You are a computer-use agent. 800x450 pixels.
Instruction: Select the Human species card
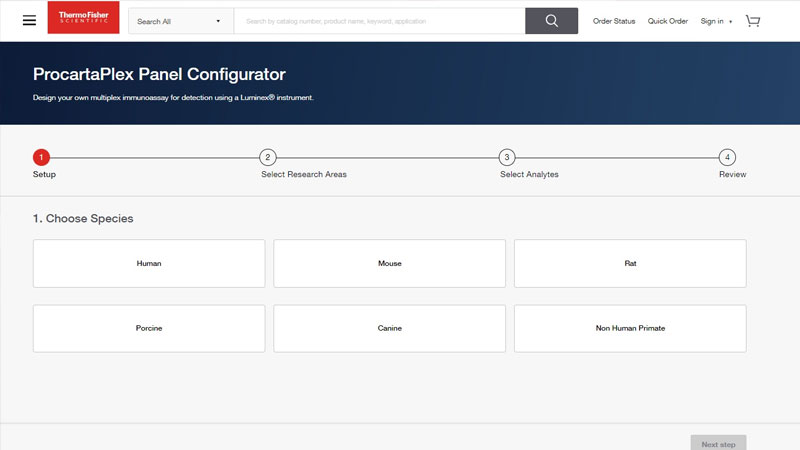[149, 263]
